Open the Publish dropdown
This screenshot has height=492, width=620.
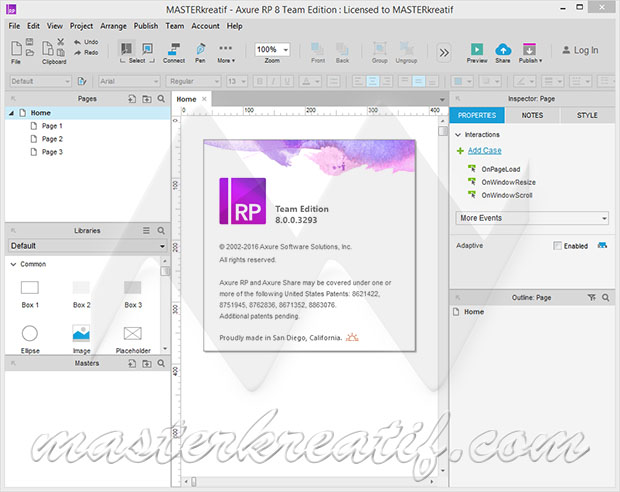pos(530,53)
